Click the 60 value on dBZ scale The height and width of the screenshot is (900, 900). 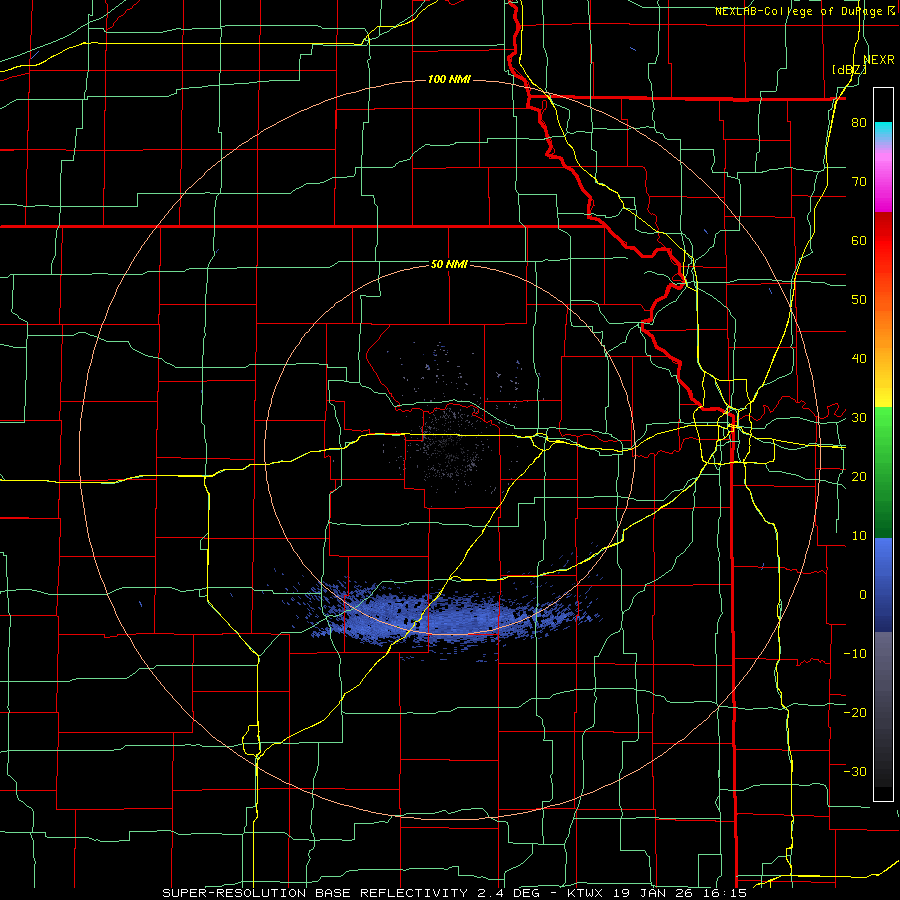click(x=859, y=240)
